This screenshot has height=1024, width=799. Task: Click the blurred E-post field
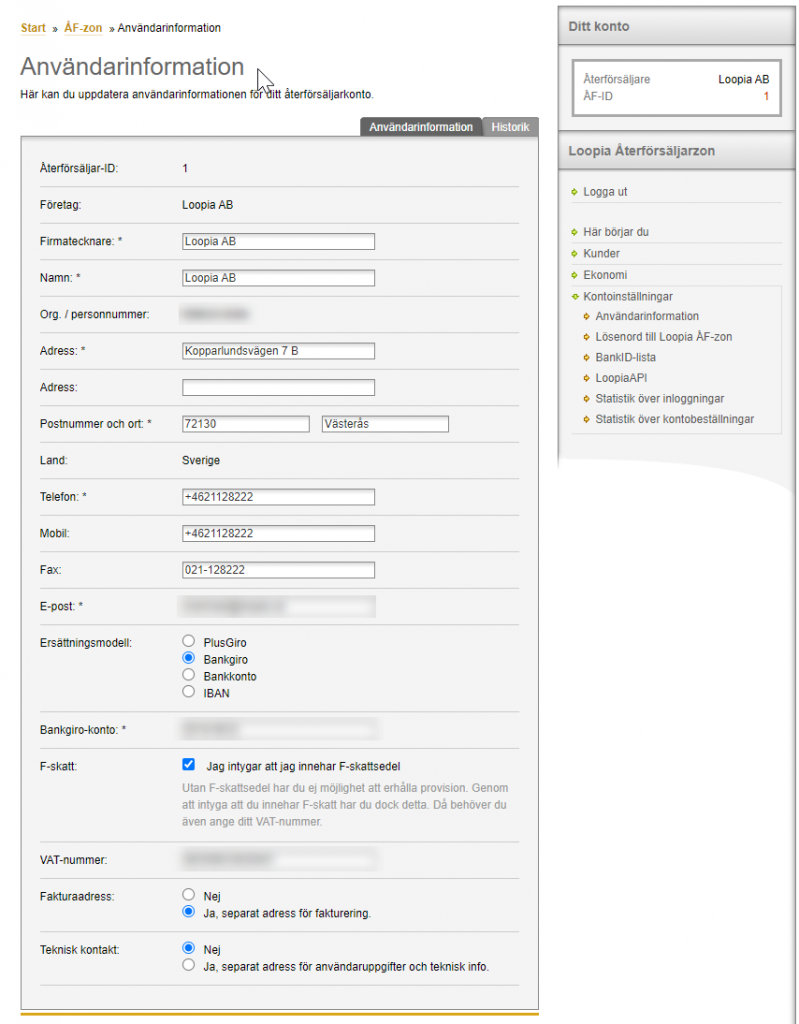click(x=278, y=607)
